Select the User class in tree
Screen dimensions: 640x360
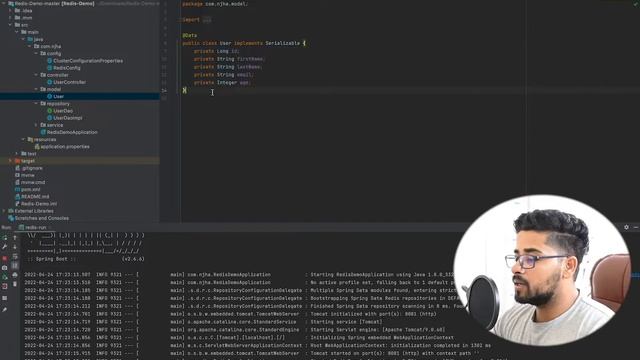58,96
